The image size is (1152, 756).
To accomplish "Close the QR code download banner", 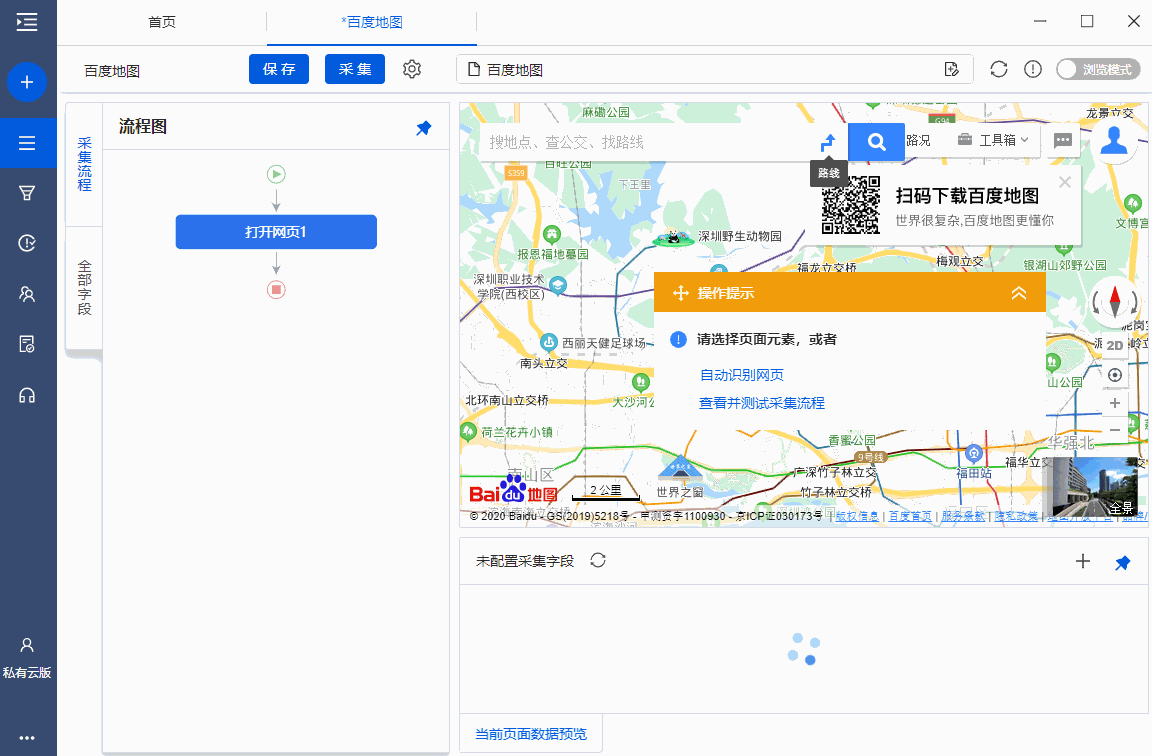I will click(x=1065, y=181).
